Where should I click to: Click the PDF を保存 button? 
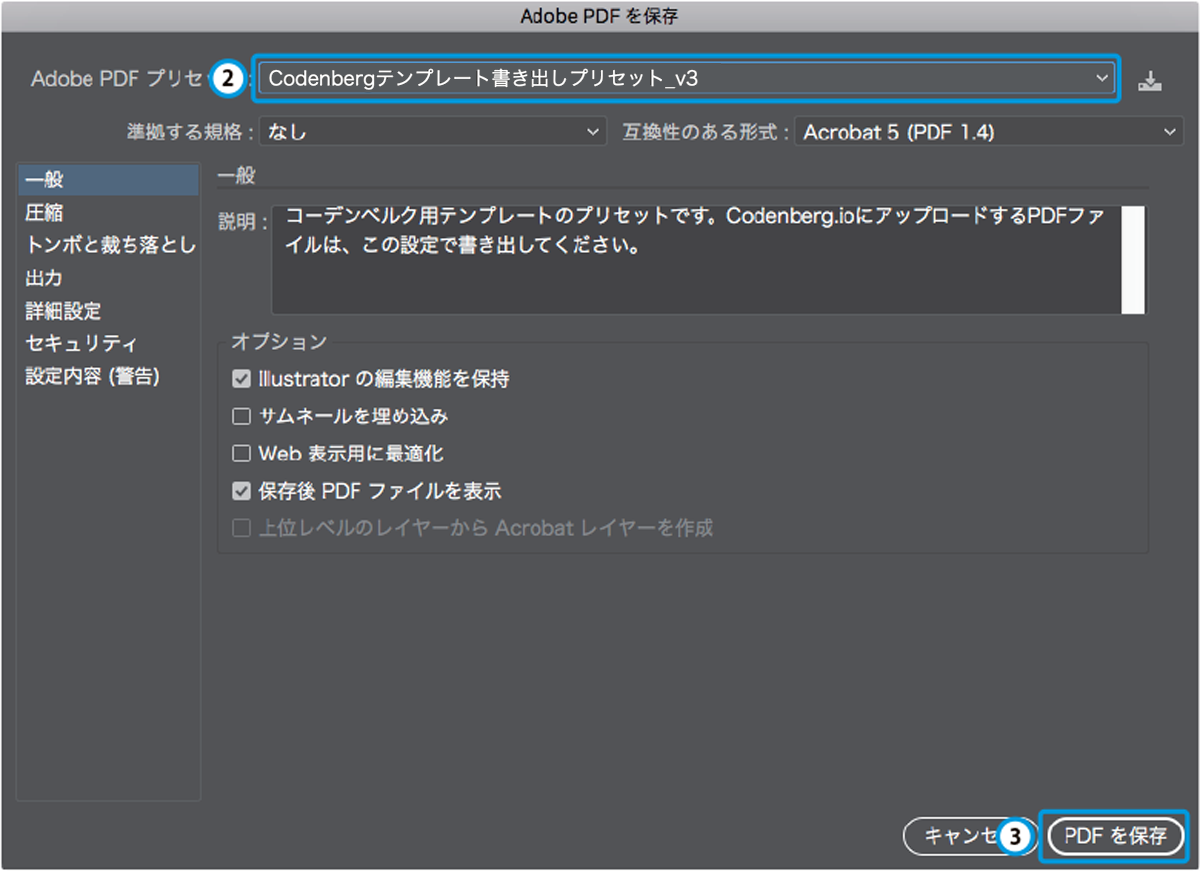[x=1115, y=836]
